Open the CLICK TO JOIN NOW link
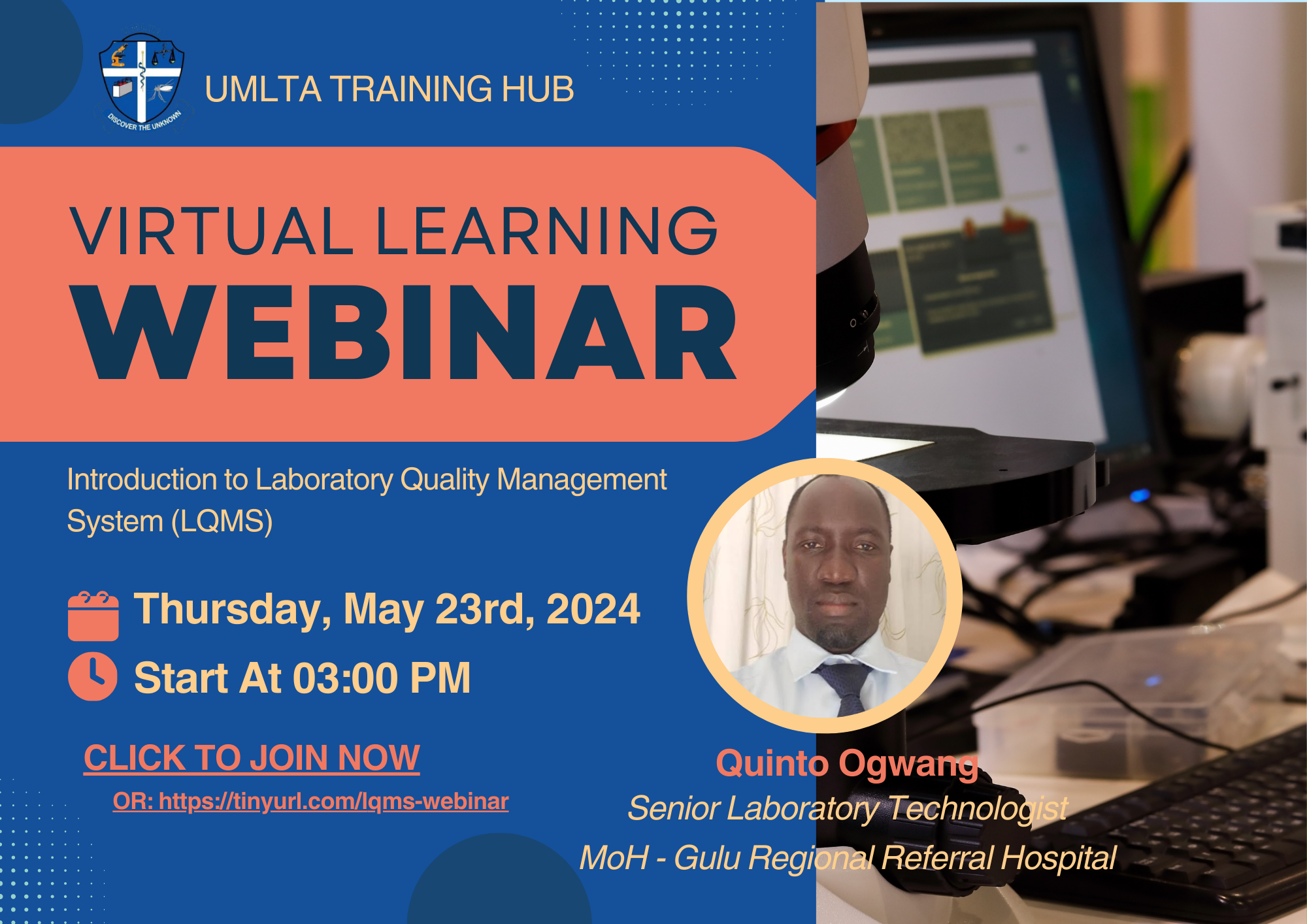This screenshot has height=924, width=1307. coord(252,758)
